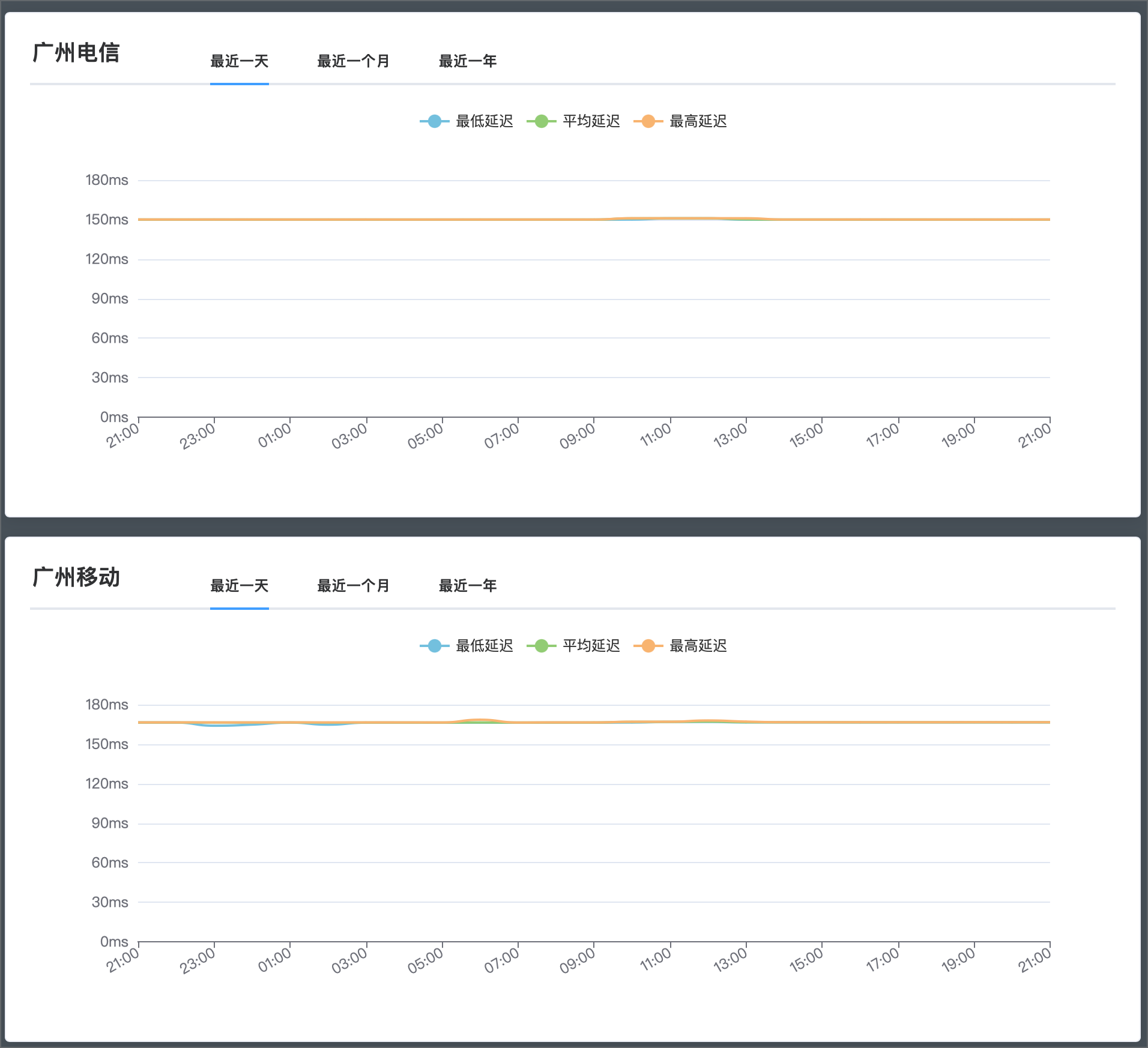The height and width of the screenshot is (1048, 1148).
Task: Toggle 平均延迟 green legend marker in 广州电信 chart
Action: [x=541, y=121]
